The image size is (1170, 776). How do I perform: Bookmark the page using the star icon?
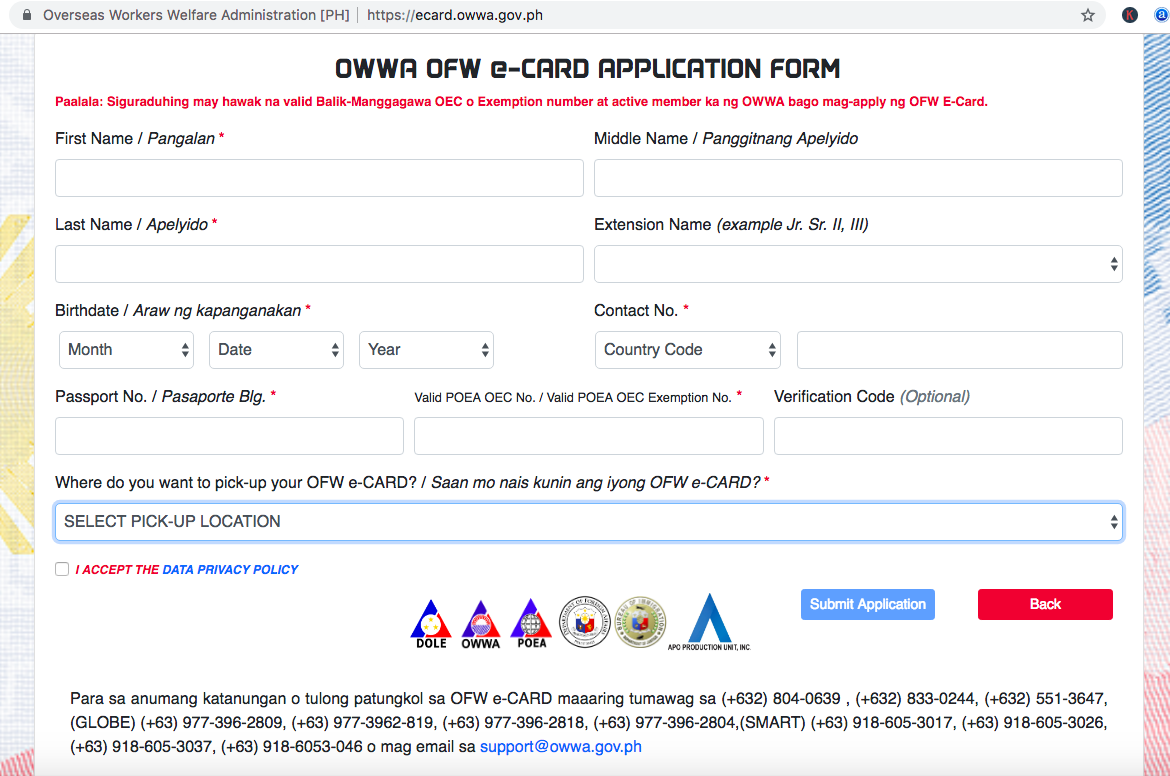tap(1087, 15)
